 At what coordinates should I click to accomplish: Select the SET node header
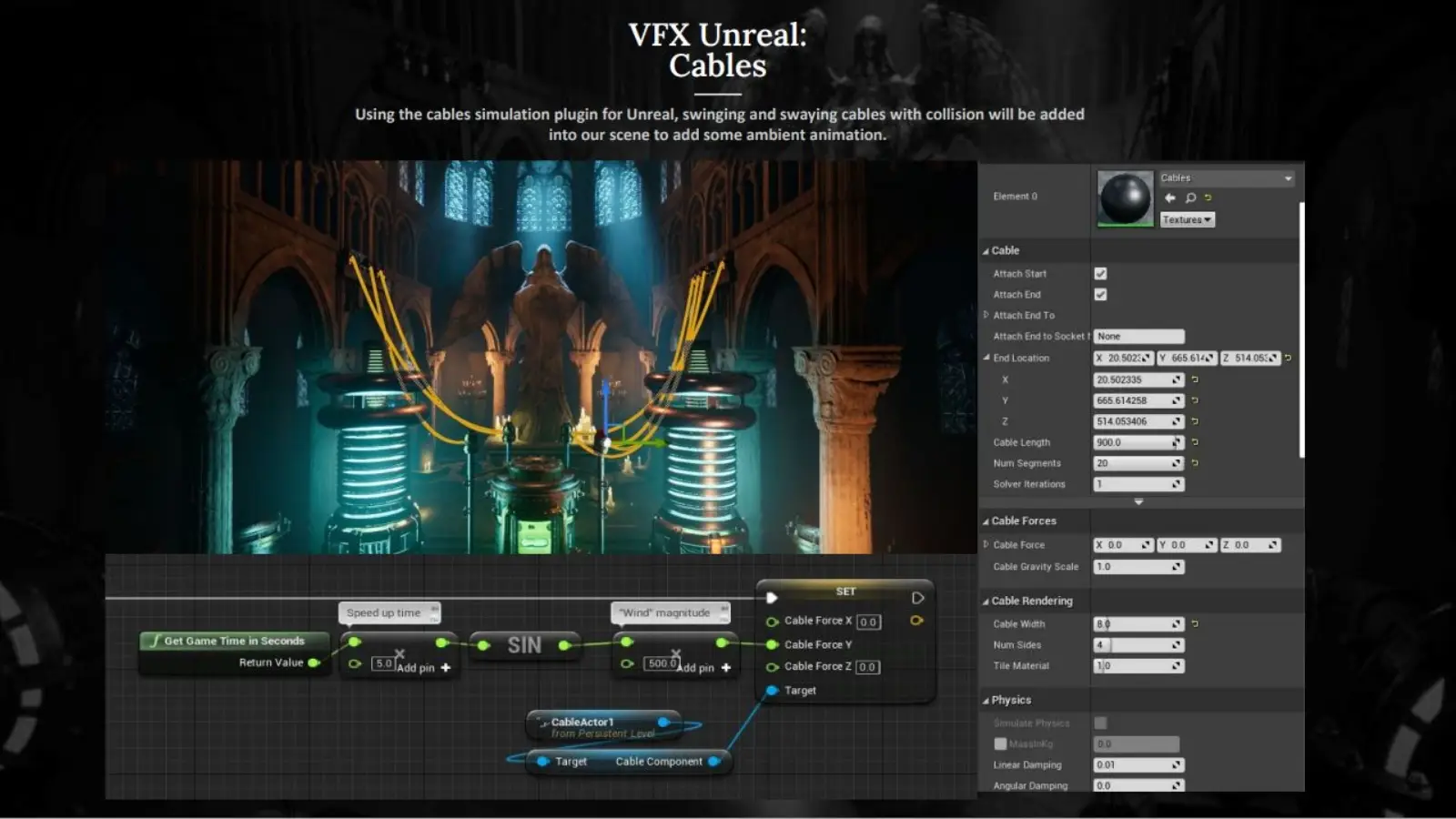845,591
